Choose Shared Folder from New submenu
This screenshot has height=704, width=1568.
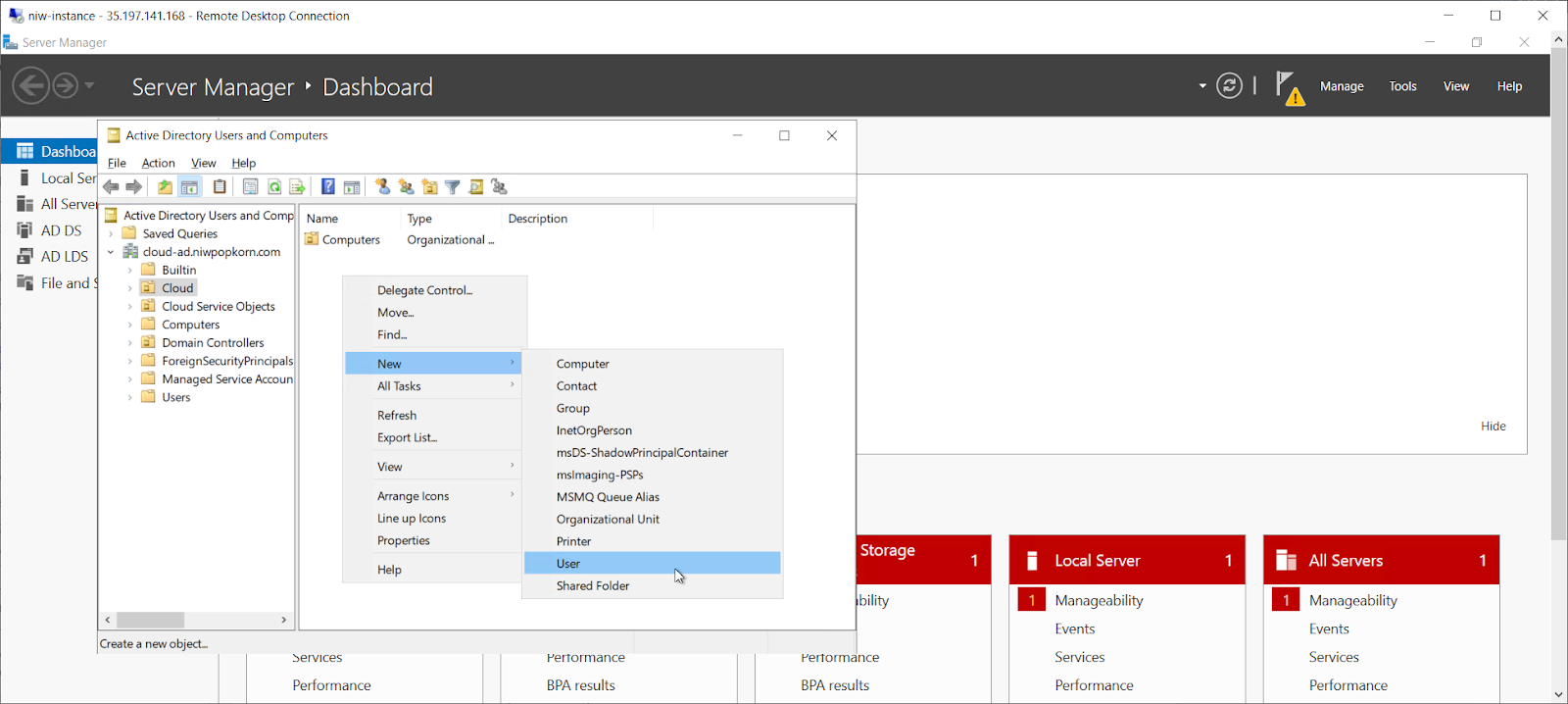click(x=653, y=586)
